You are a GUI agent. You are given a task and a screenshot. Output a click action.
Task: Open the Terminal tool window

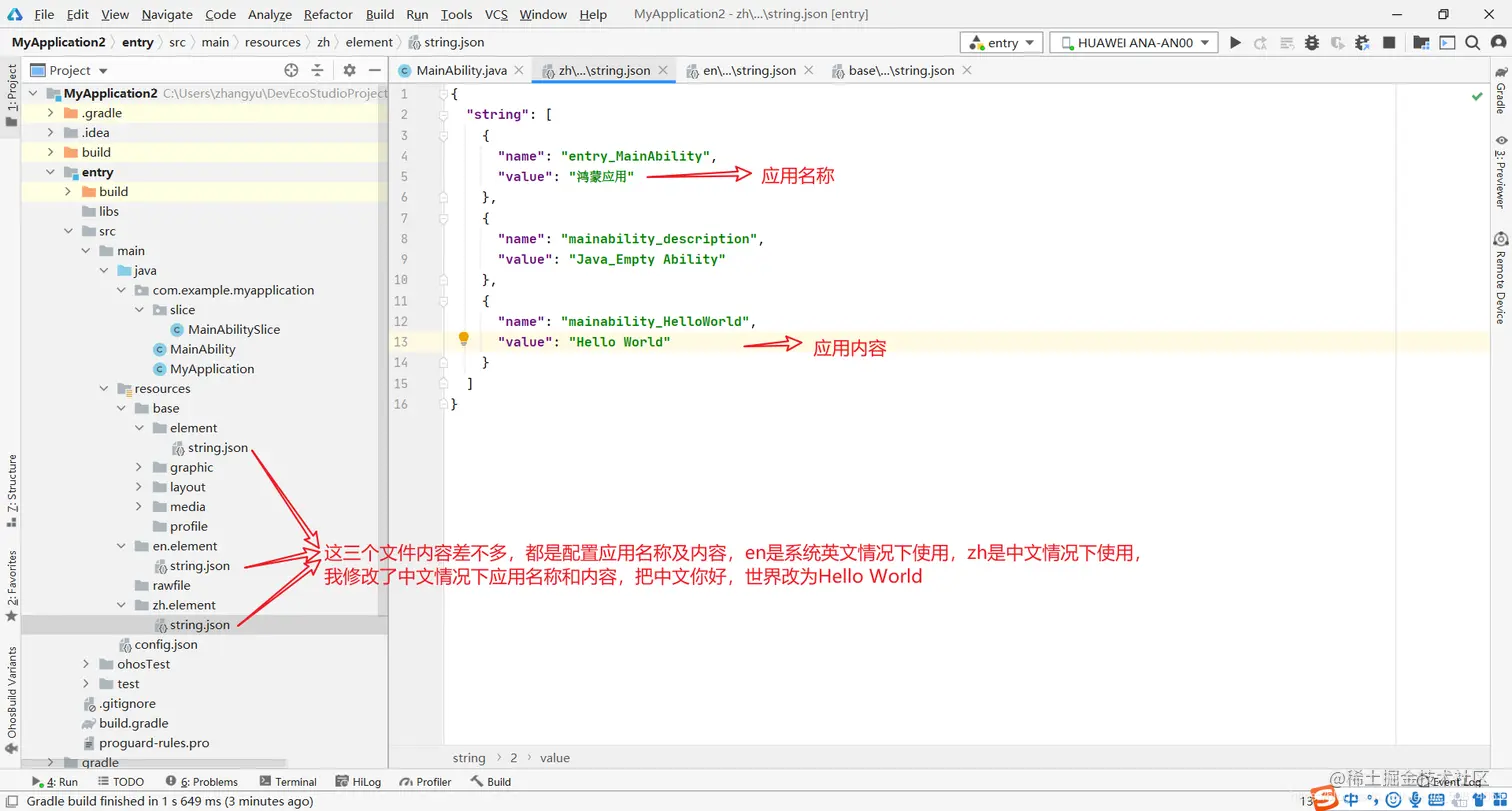pyautogui.click(x=288, y=782)
